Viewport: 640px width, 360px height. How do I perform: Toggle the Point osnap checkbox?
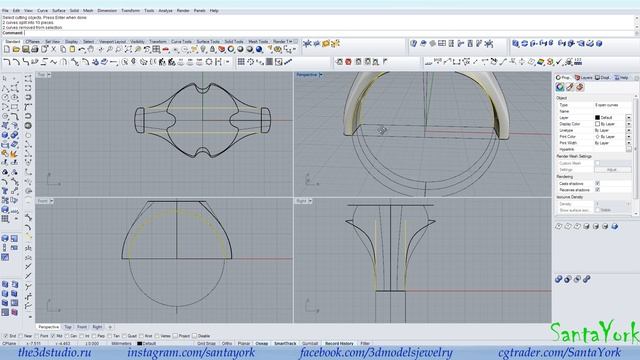[37, 336]
